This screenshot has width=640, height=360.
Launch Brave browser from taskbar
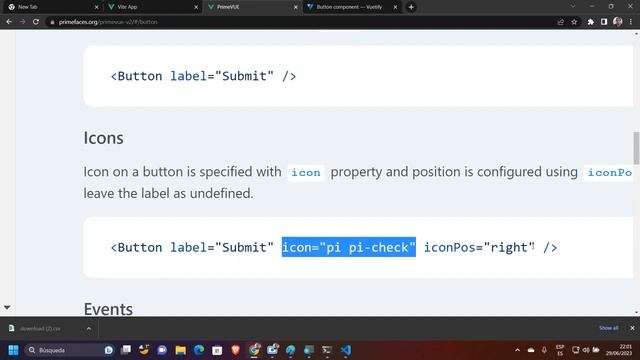236,350
